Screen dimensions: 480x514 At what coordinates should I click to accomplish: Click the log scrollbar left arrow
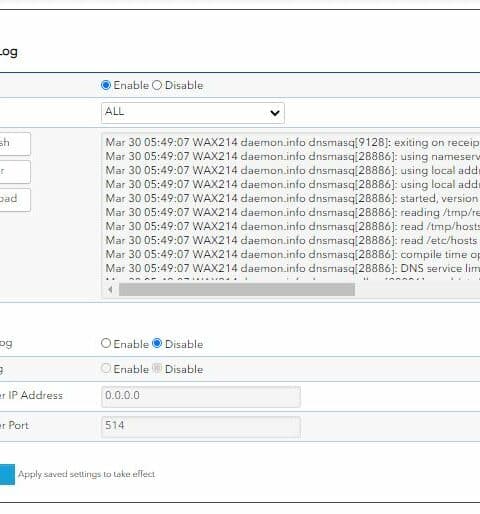pyautogui.click(x=110, y=289)
